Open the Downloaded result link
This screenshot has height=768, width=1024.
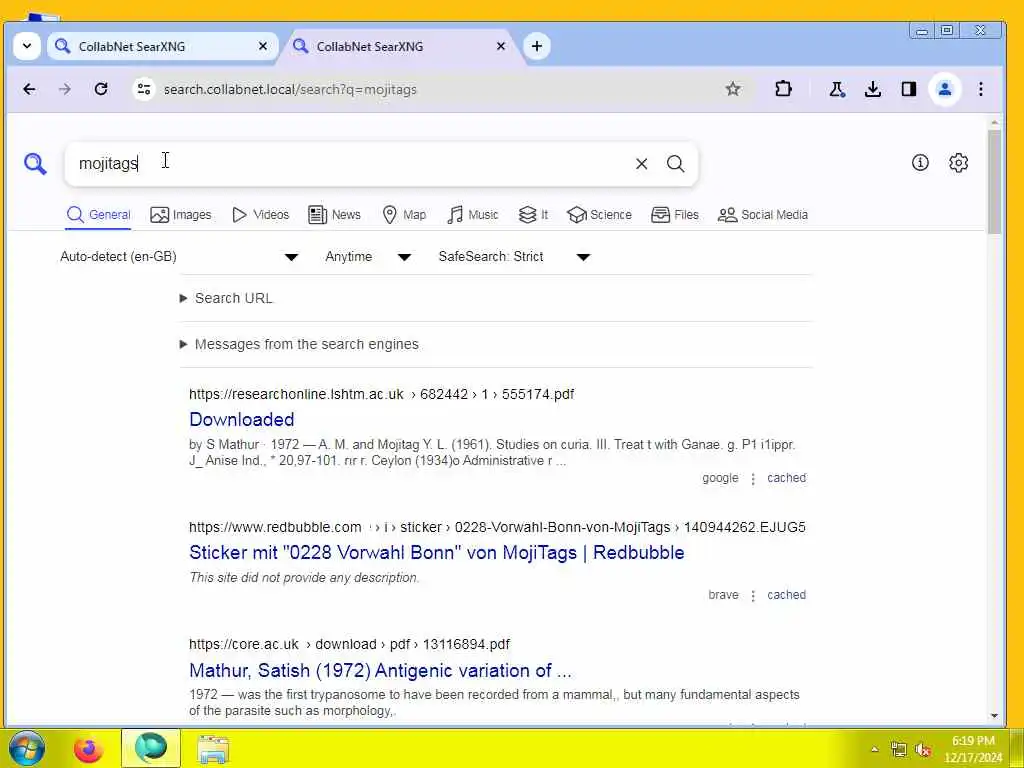(242, 419)
